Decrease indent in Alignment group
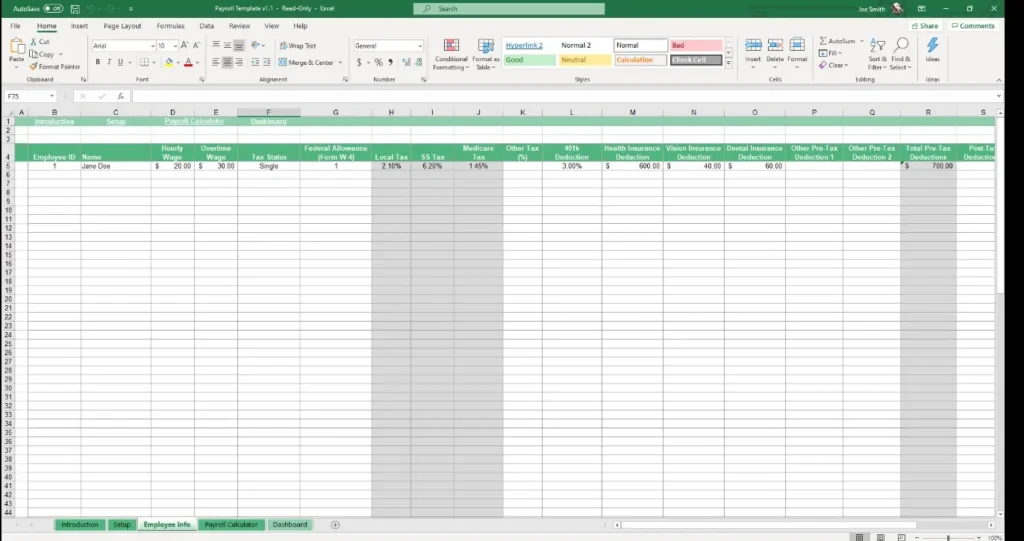The height and width of the screenshot is (541, 1024). tap(255, 63)
